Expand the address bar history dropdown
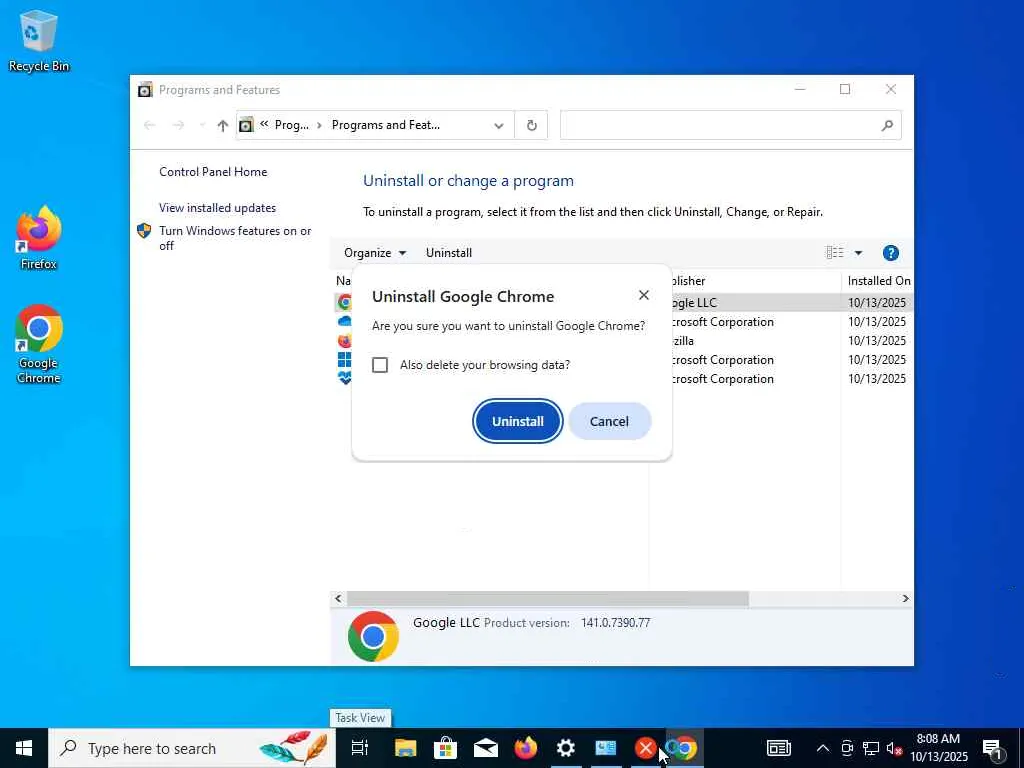 (x=499, y=125)
